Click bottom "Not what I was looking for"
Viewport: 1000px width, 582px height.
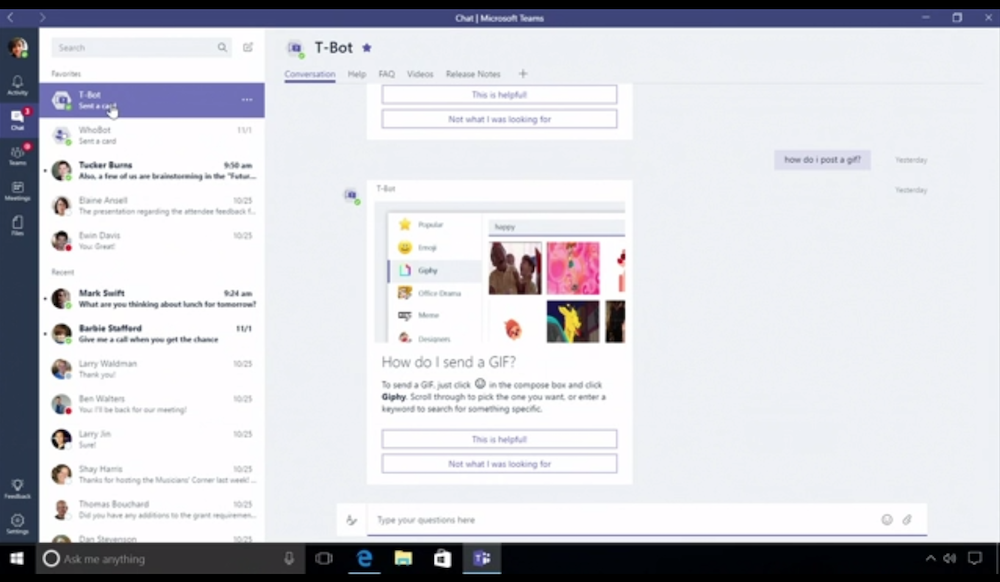[499, 464]
